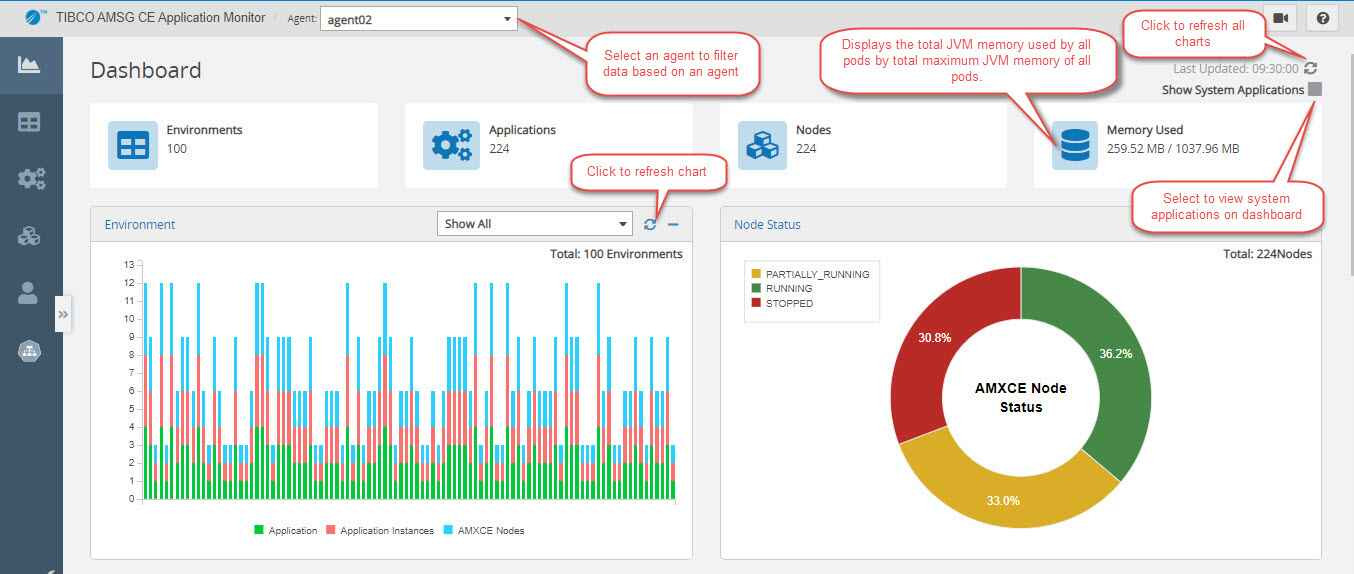The width and height of the screenshot is (1354, 574).
Task: Click the Environment panel title
Action: (140, 225)
